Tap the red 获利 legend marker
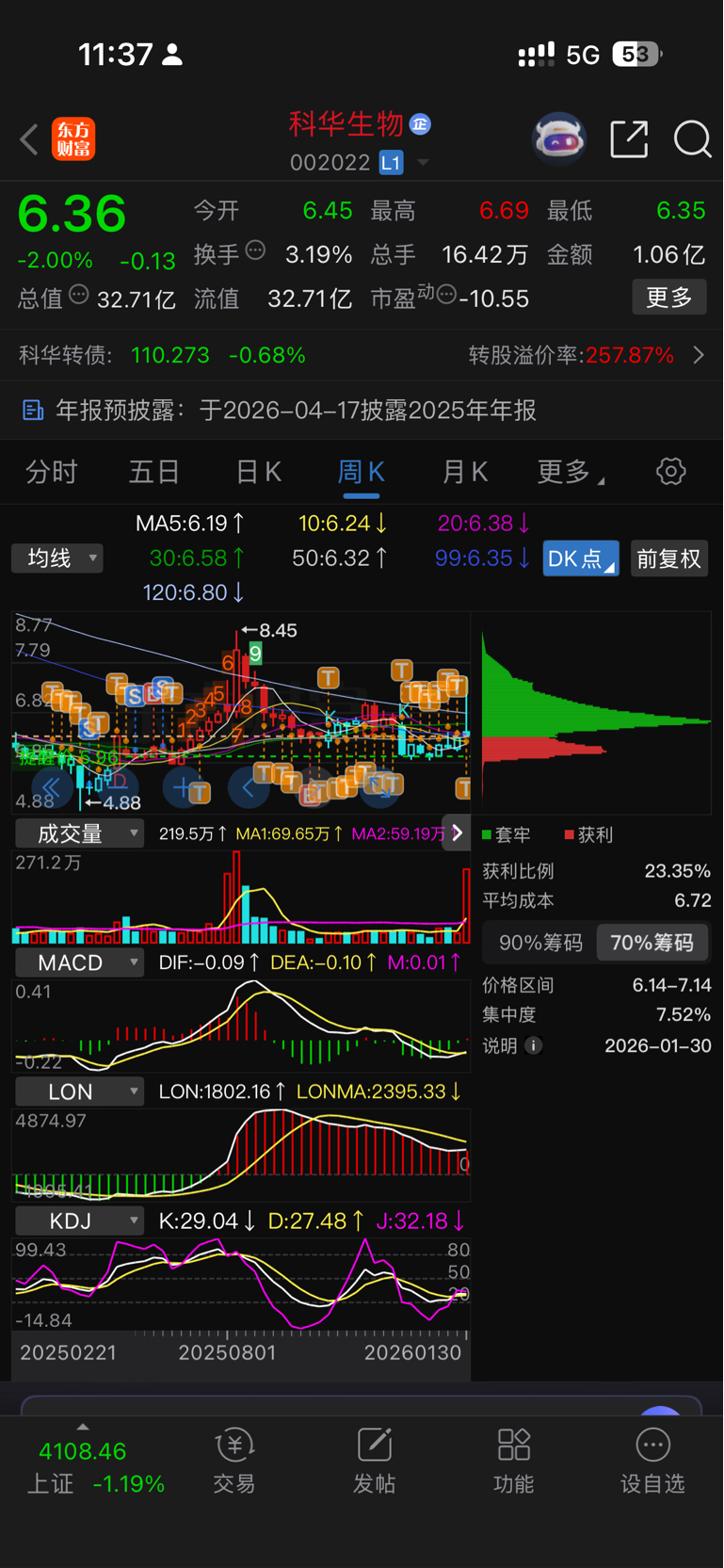 pos(569,835)
